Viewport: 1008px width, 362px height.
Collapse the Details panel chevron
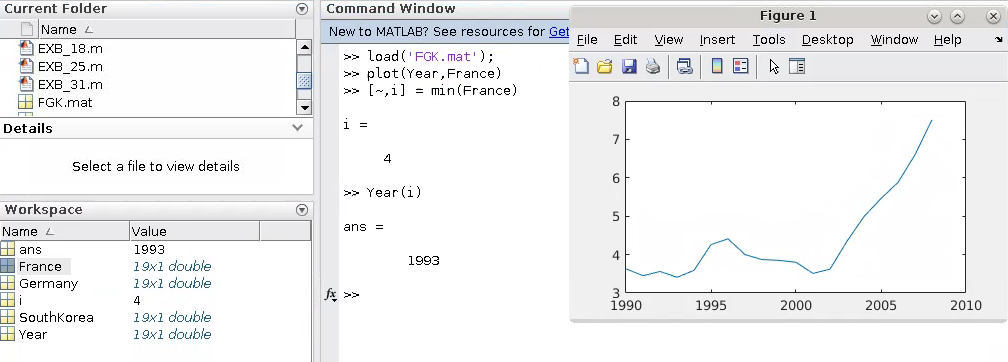[298, 127]
